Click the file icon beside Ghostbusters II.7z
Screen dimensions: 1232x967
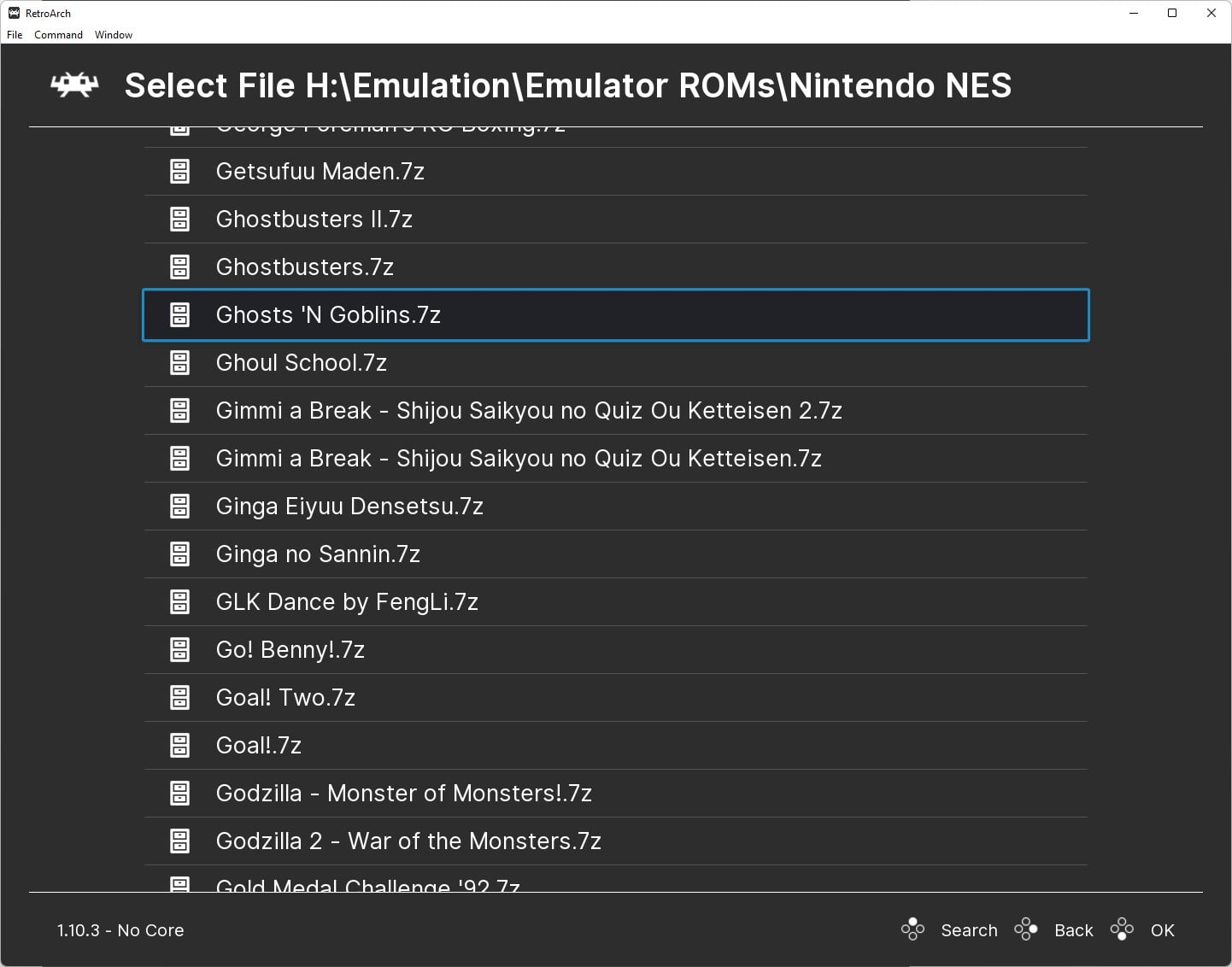point(179,219)
